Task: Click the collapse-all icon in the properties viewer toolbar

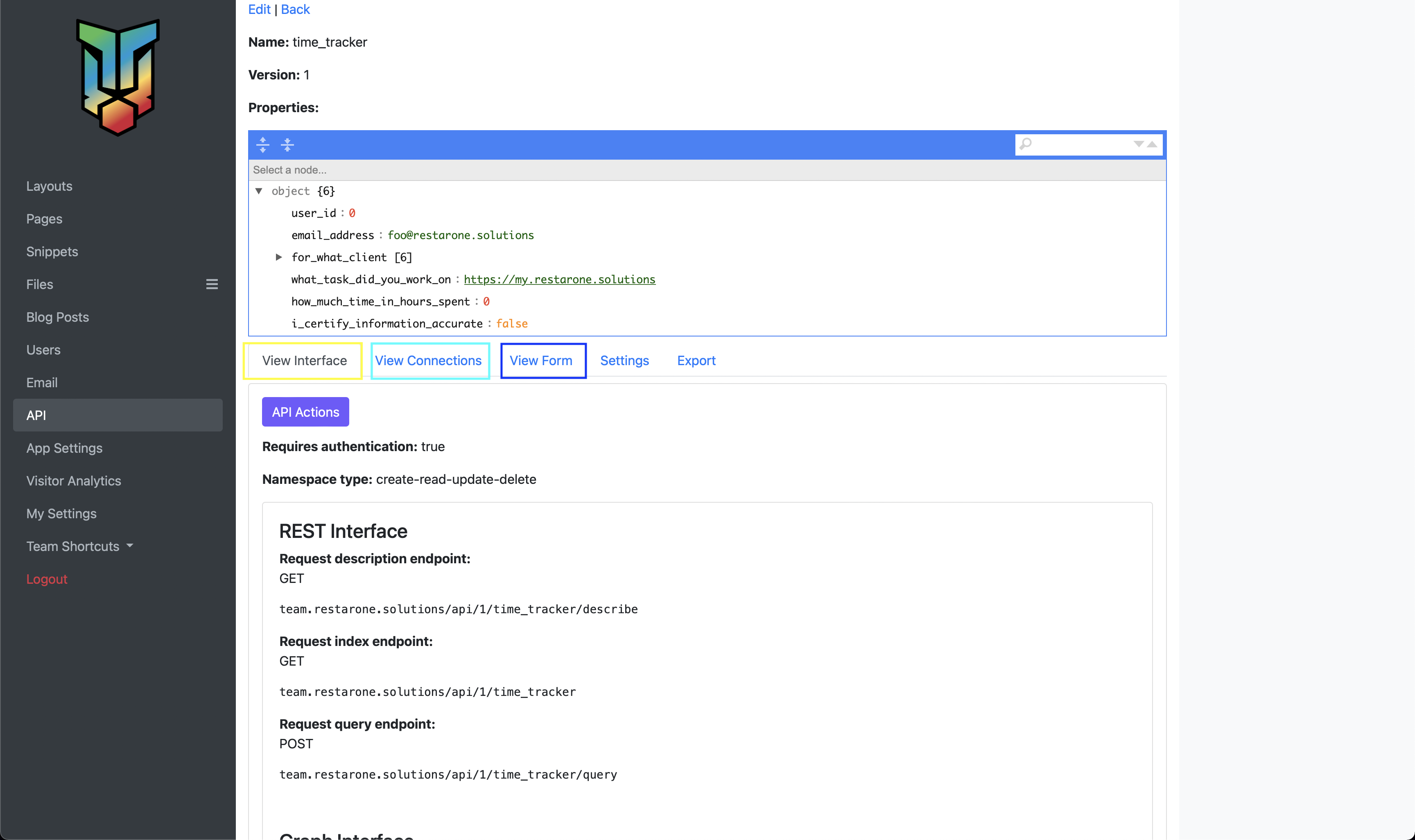Action: click(288, 145)
